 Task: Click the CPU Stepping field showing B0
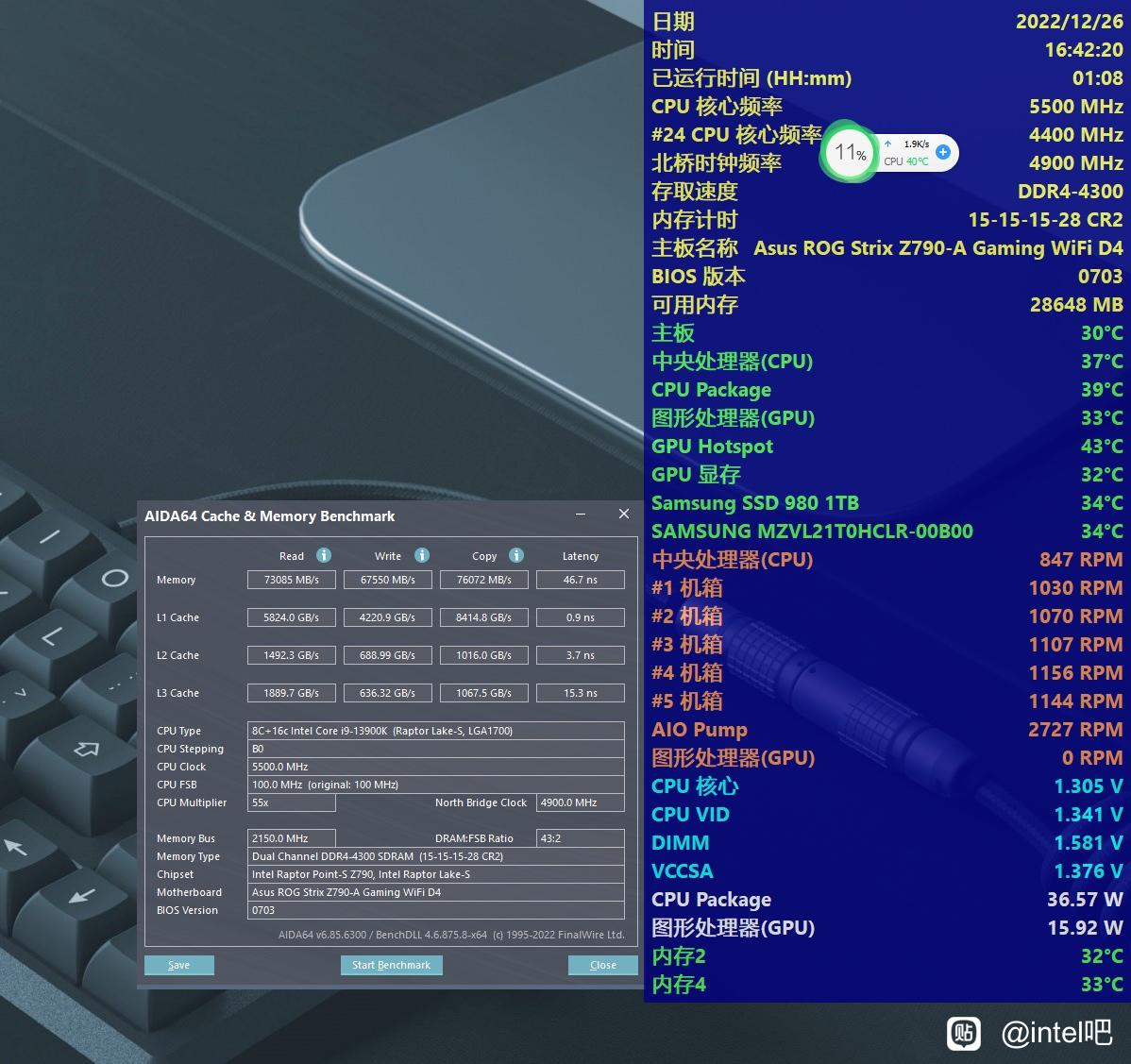tap(435, 749)
